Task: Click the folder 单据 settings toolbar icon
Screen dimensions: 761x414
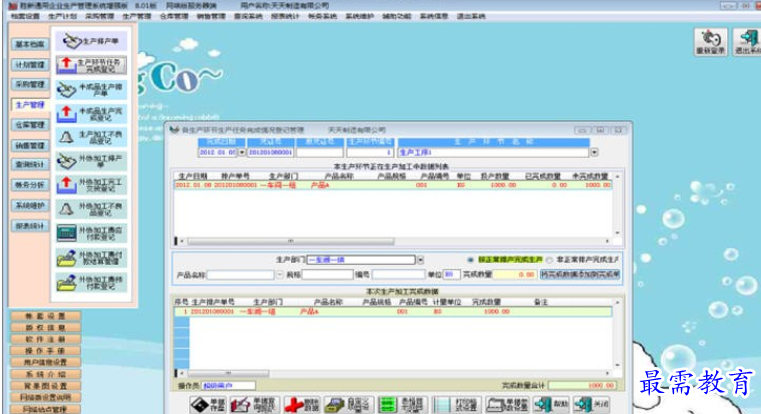Action: 508,404
